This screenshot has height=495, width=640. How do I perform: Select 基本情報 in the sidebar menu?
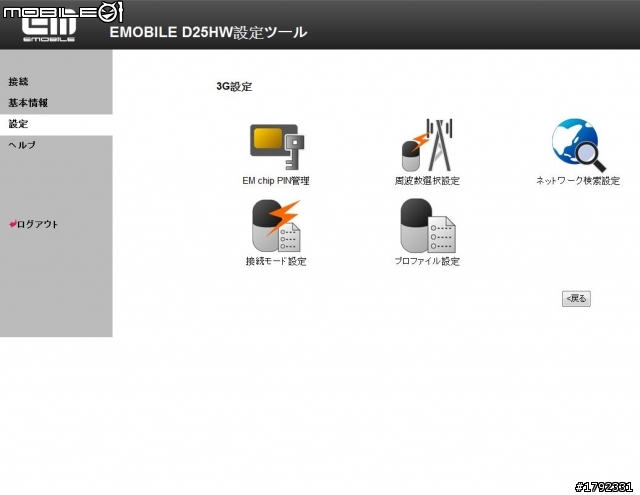[28, 103]
